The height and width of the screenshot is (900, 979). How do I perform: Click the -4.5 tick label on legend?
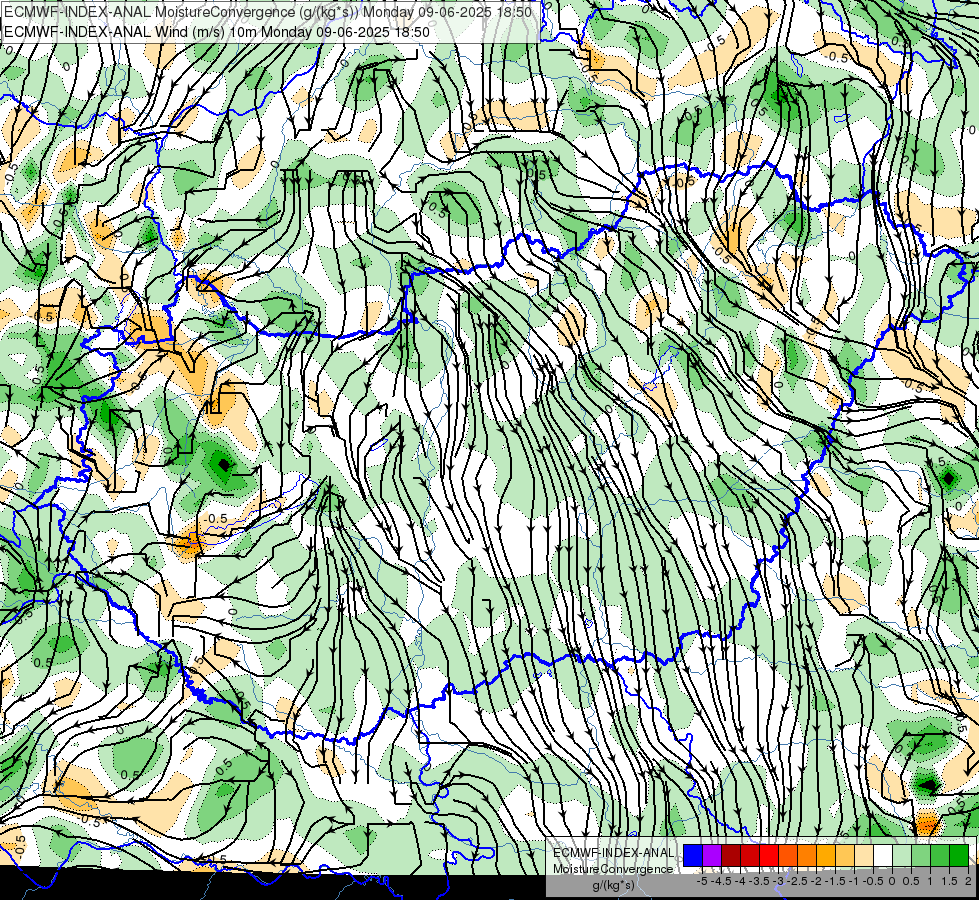pos(721,881)
